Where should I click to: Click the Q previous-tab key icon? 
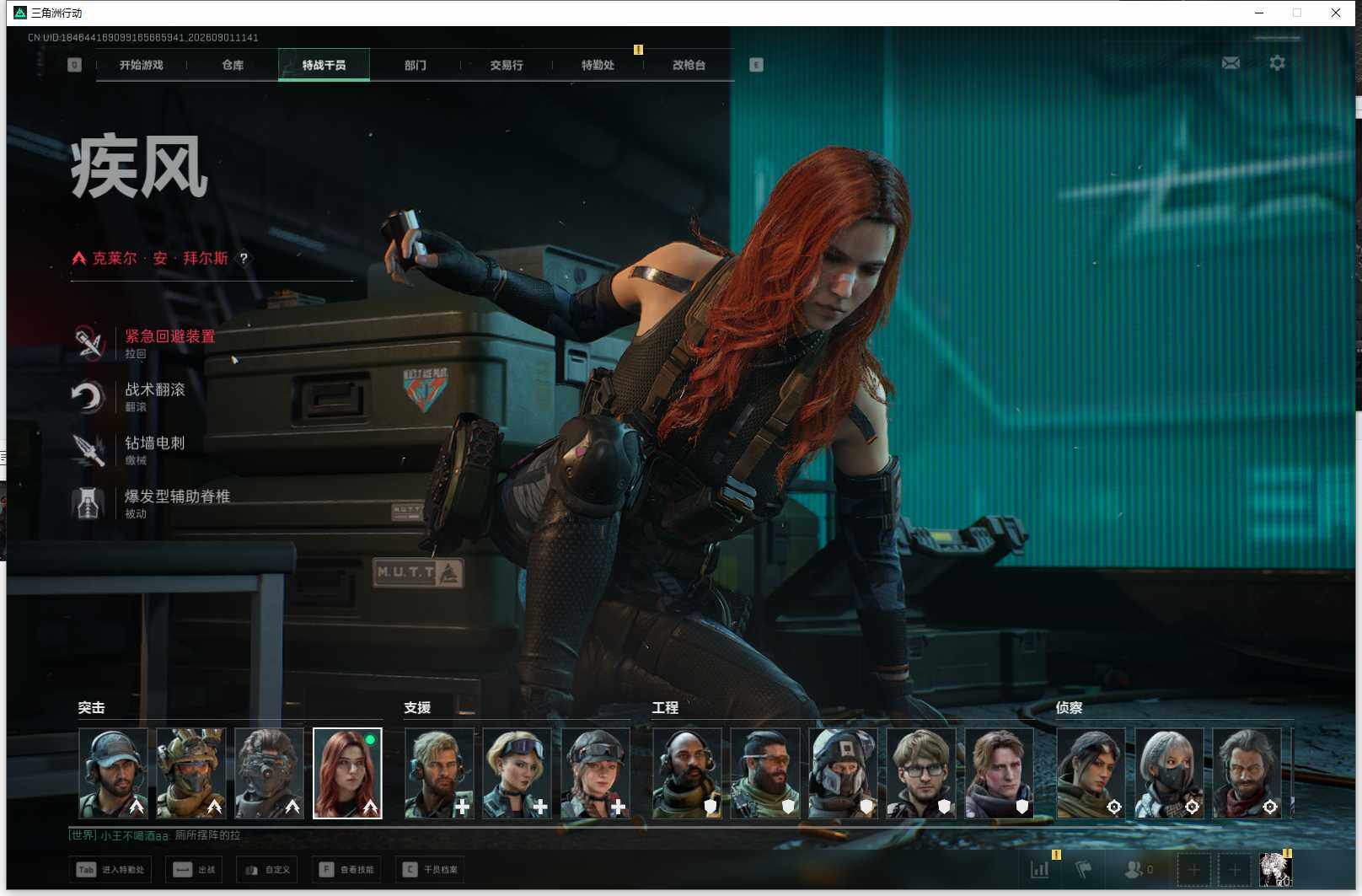(74, 65)
